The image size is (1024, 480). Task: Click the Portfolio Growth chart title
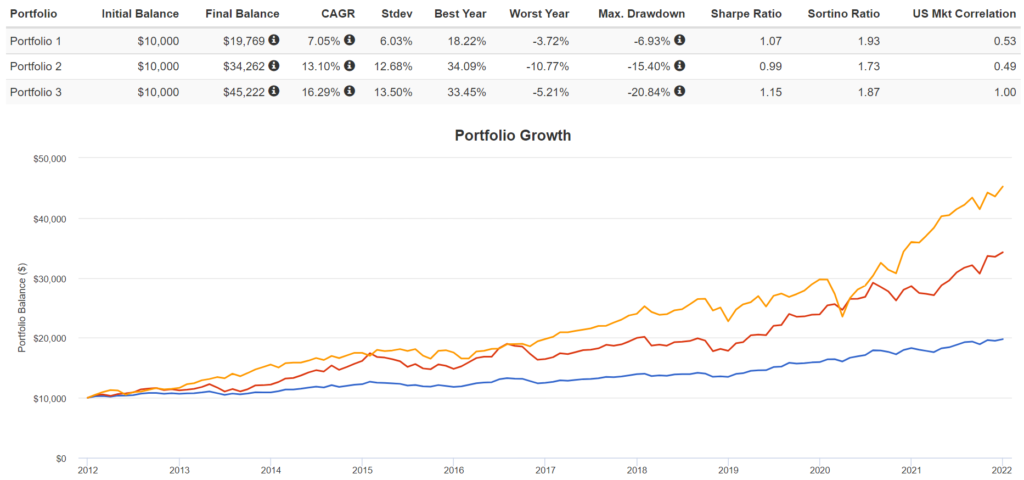512,135
